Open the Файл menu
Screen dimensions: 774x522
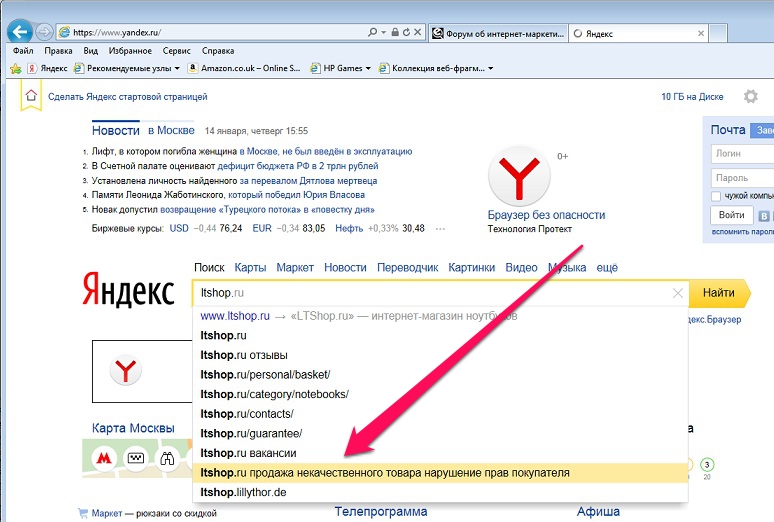(23, 51)
